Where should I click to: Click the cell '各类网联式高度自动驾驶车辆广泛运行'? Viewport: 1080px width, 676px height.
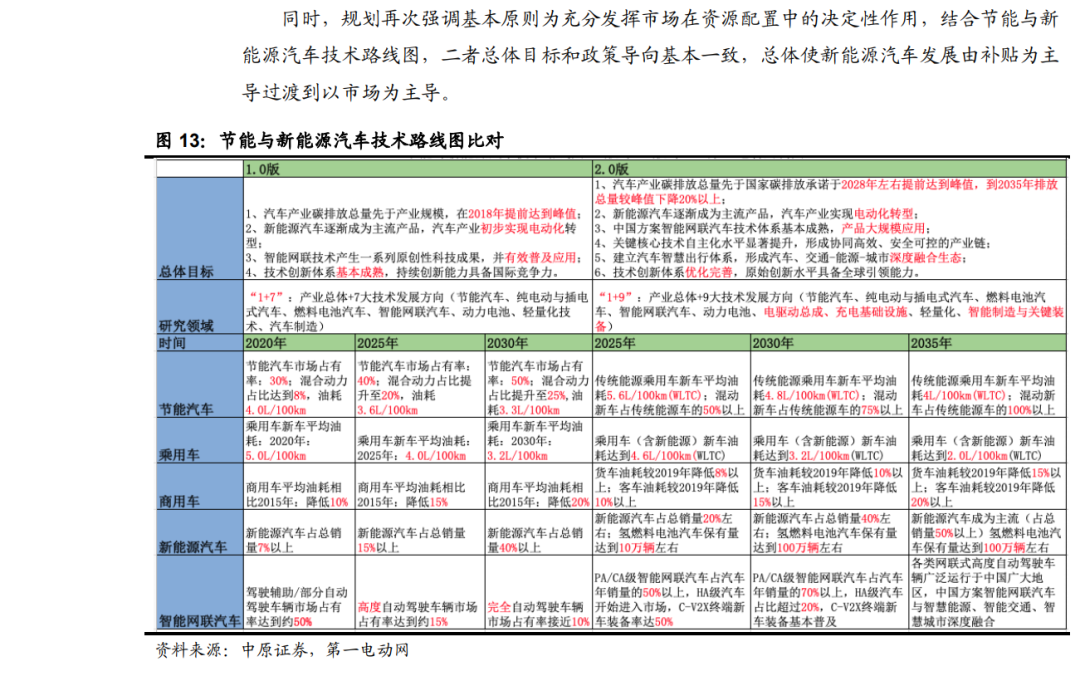(x=988, y=592)
